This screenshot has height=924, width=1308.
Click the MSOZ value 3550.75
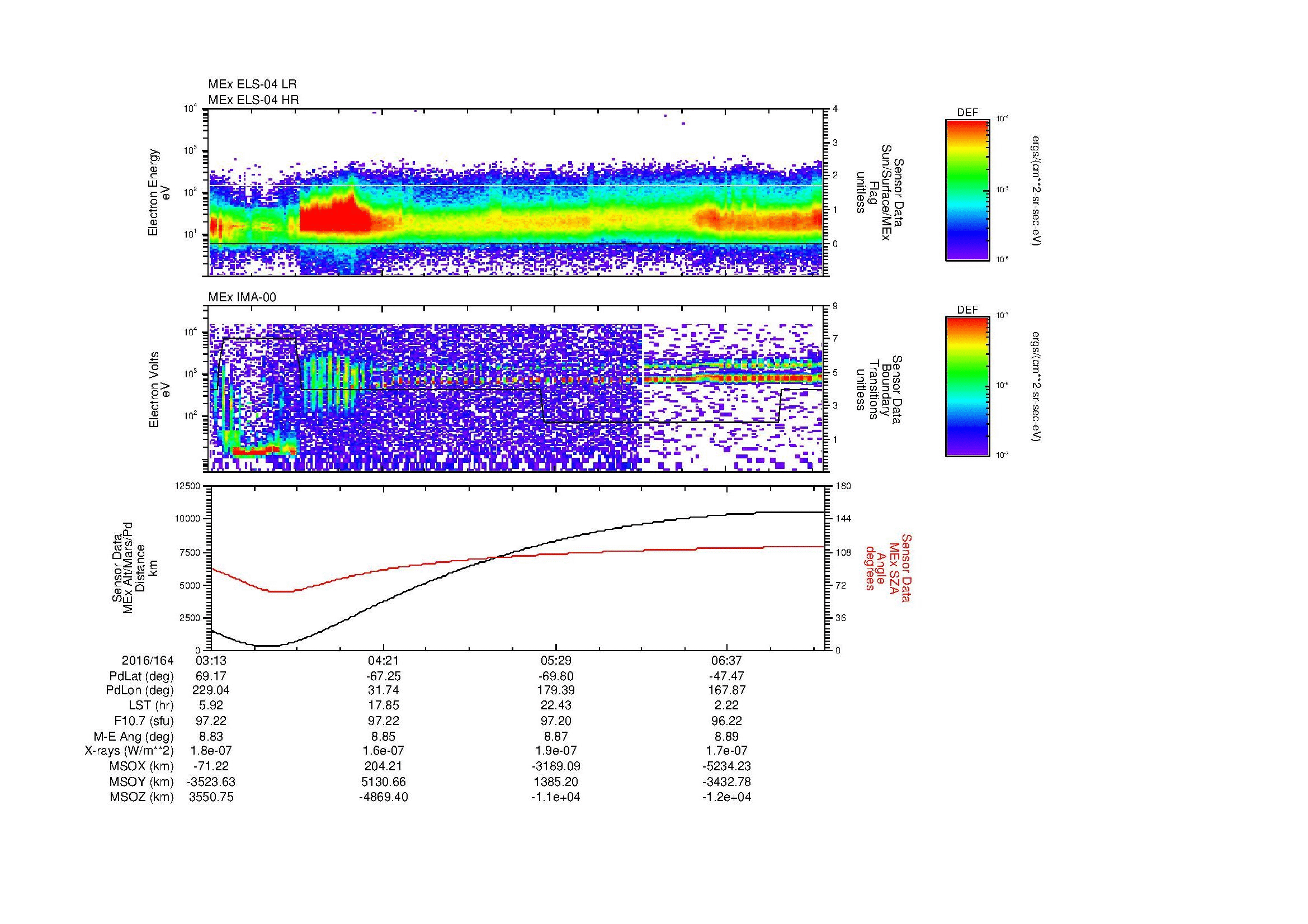[x=211, y=797]
